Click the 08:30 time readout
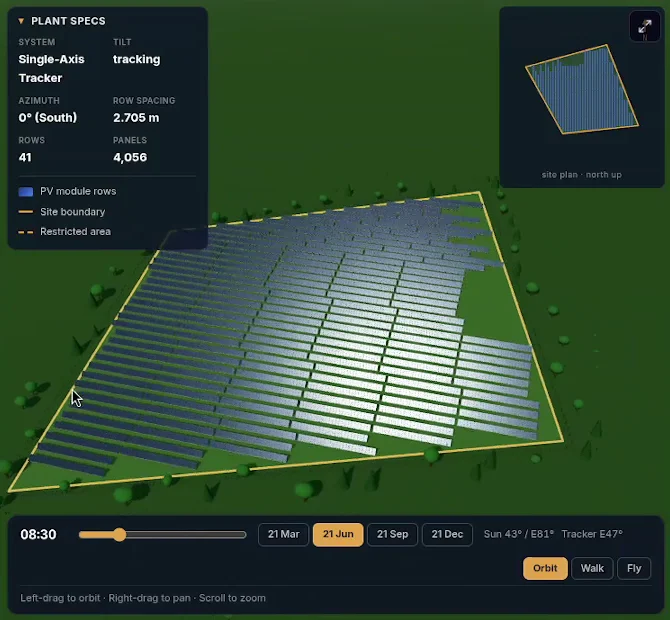Screen dimensions: 670x620 38,534
